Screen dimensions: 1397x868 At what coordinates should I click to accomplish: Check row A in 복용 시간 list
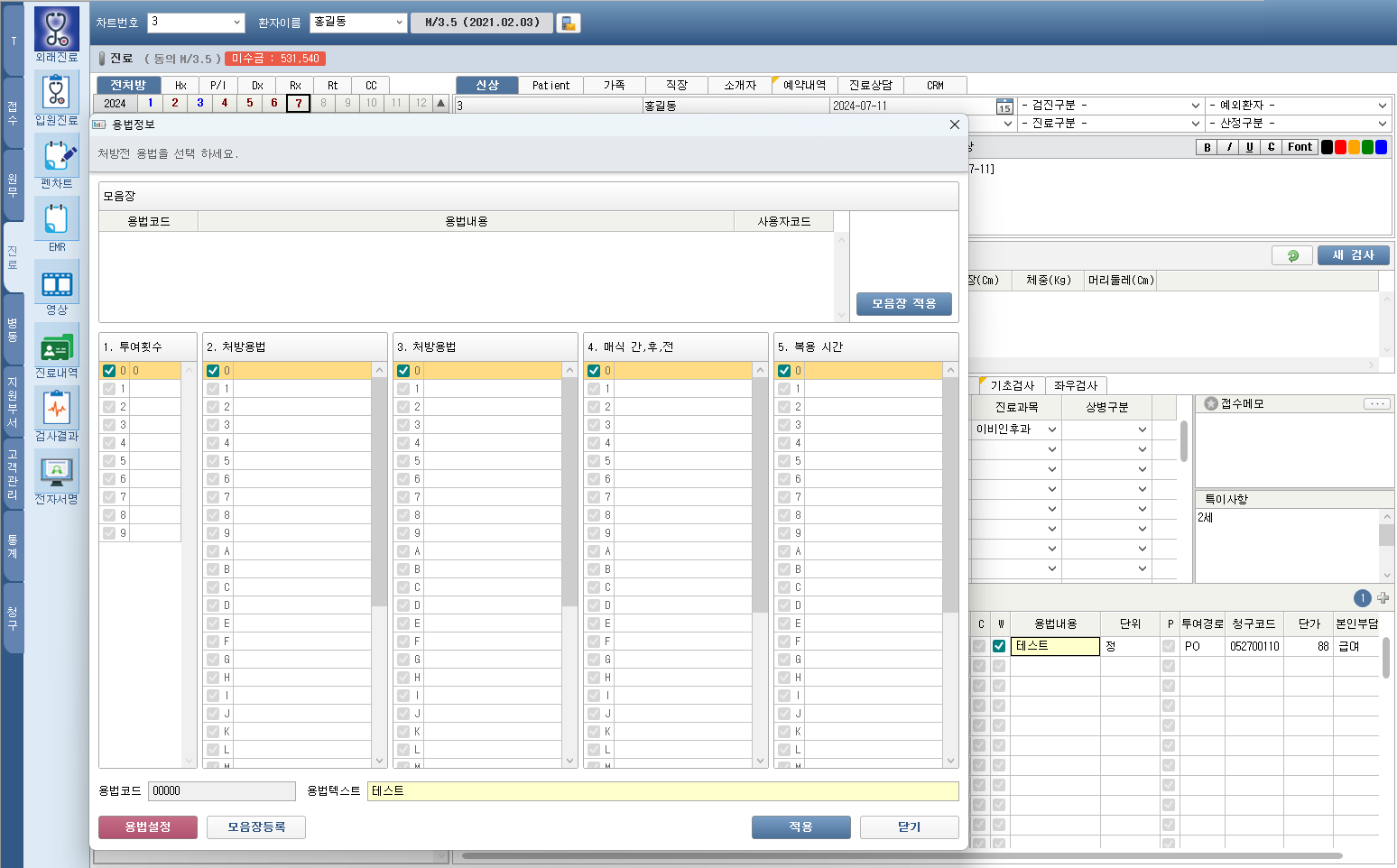tap(784, 551)
